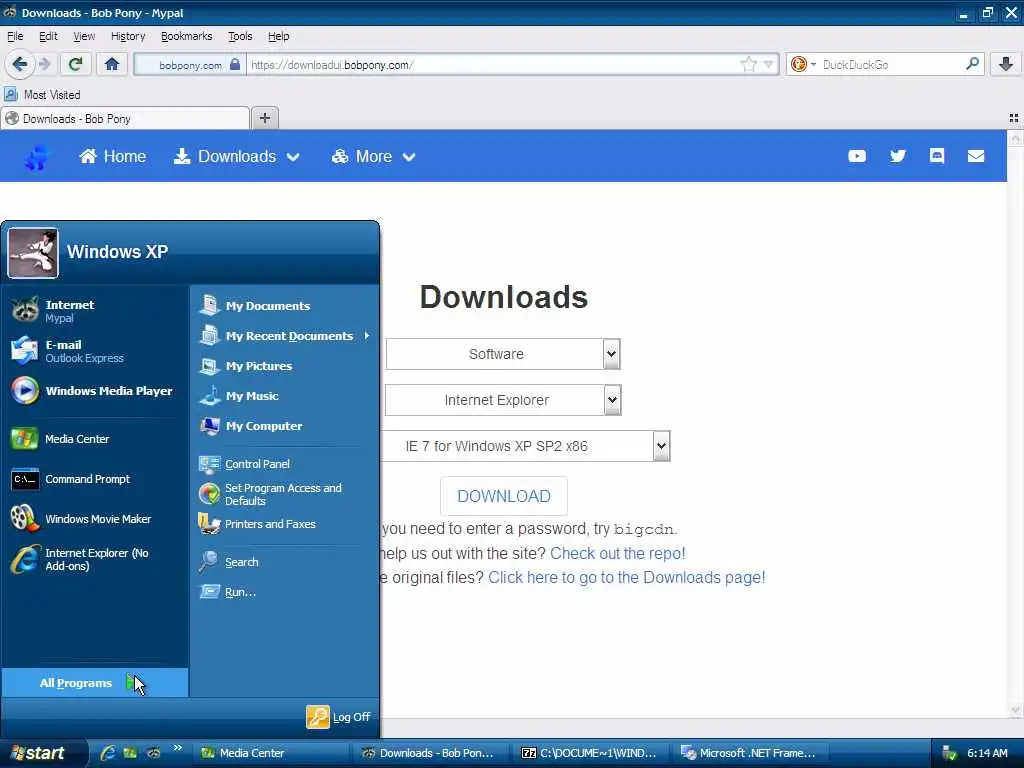The width and height of the screenshot is (1024, 768).
Task: Open the Help menu
Action: [278, 36]
